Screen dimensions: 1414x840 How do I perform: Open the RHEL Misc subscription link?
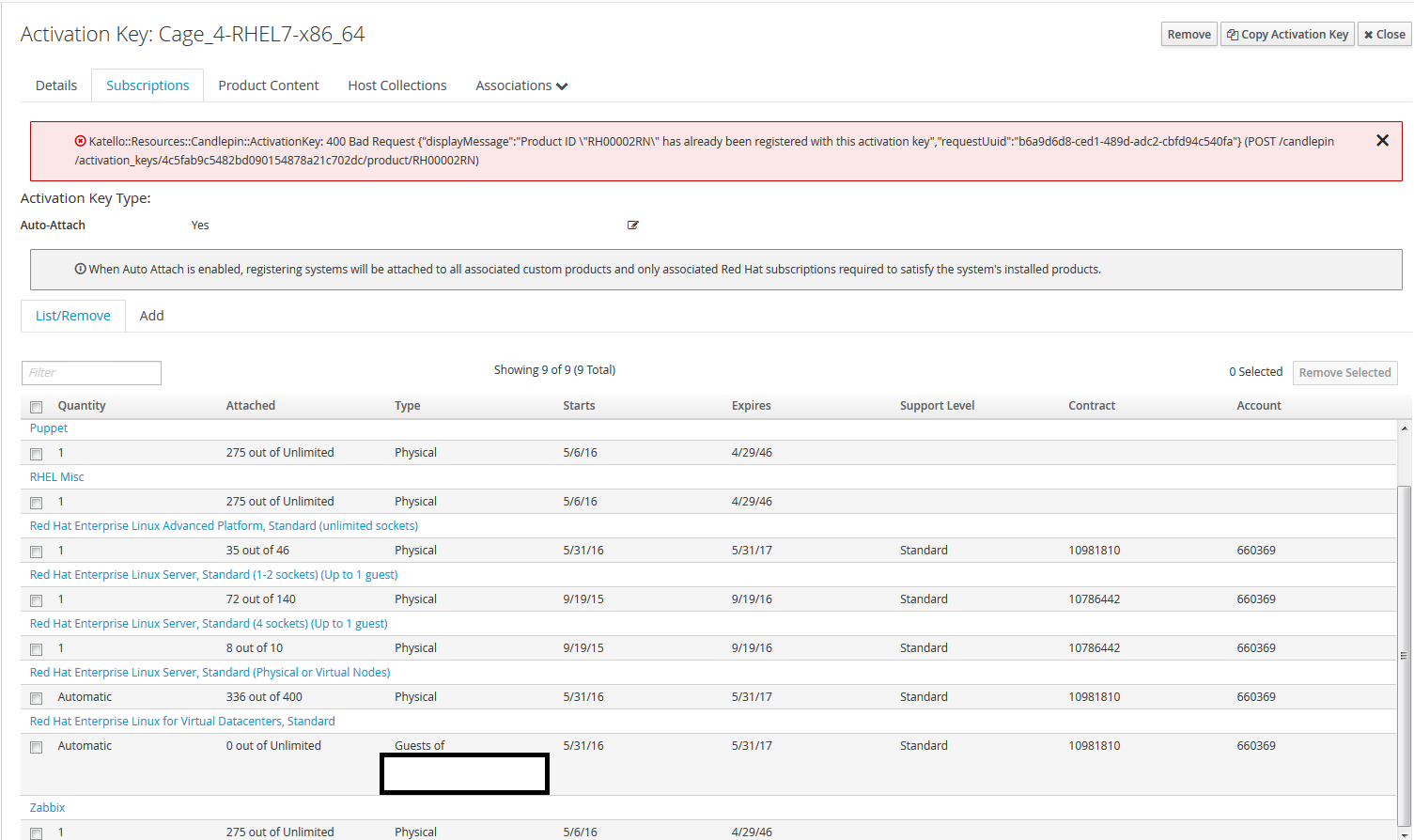pyautogui.click(x=57, y=477)
